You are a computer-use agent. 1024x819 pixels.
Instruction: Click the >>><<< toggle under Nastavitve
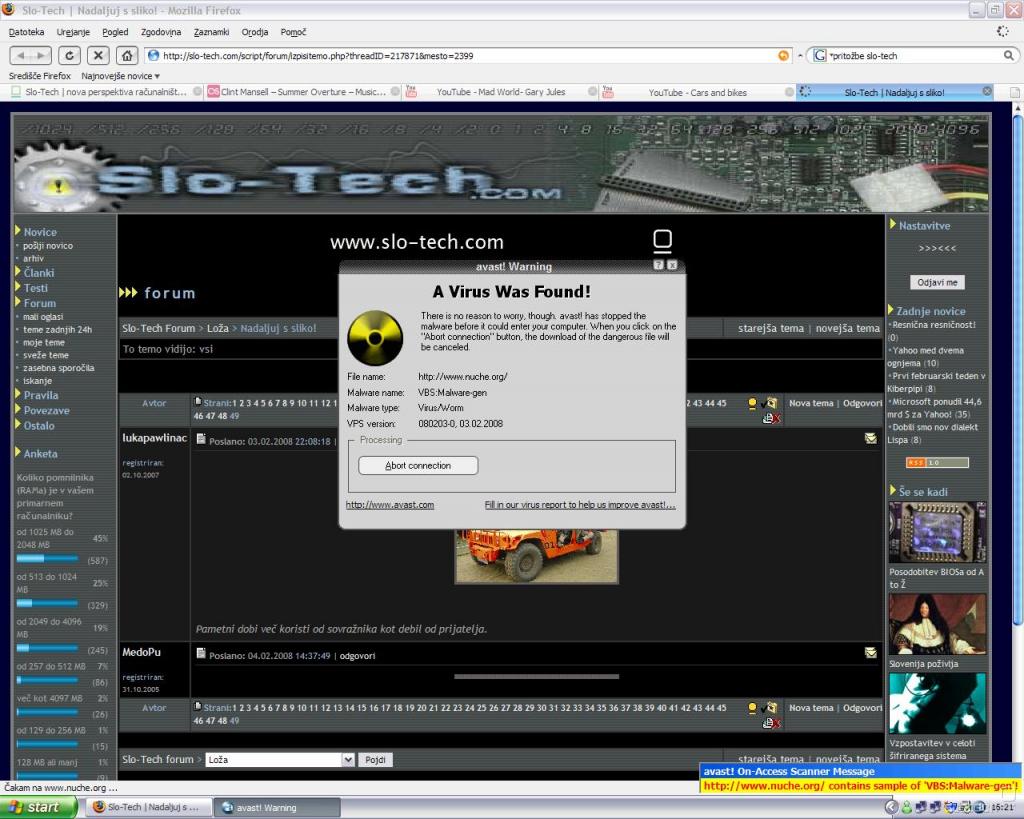(x=937, y=248)
